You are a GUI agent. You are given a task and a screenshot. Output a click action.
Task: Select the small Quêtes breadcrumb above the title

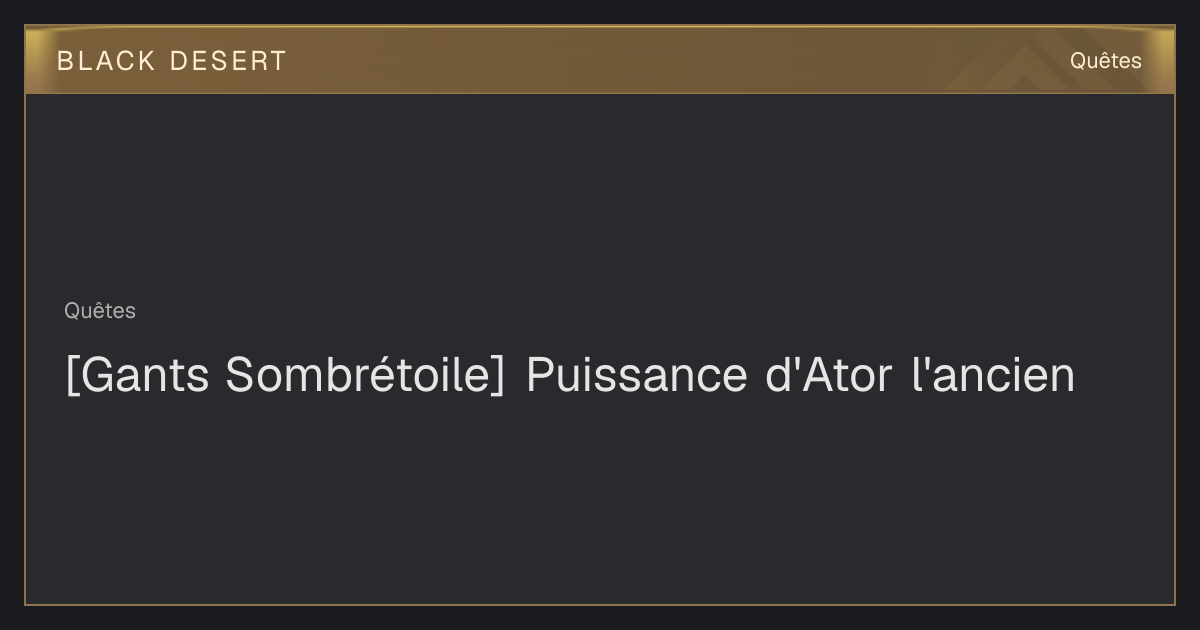point(100,311)
